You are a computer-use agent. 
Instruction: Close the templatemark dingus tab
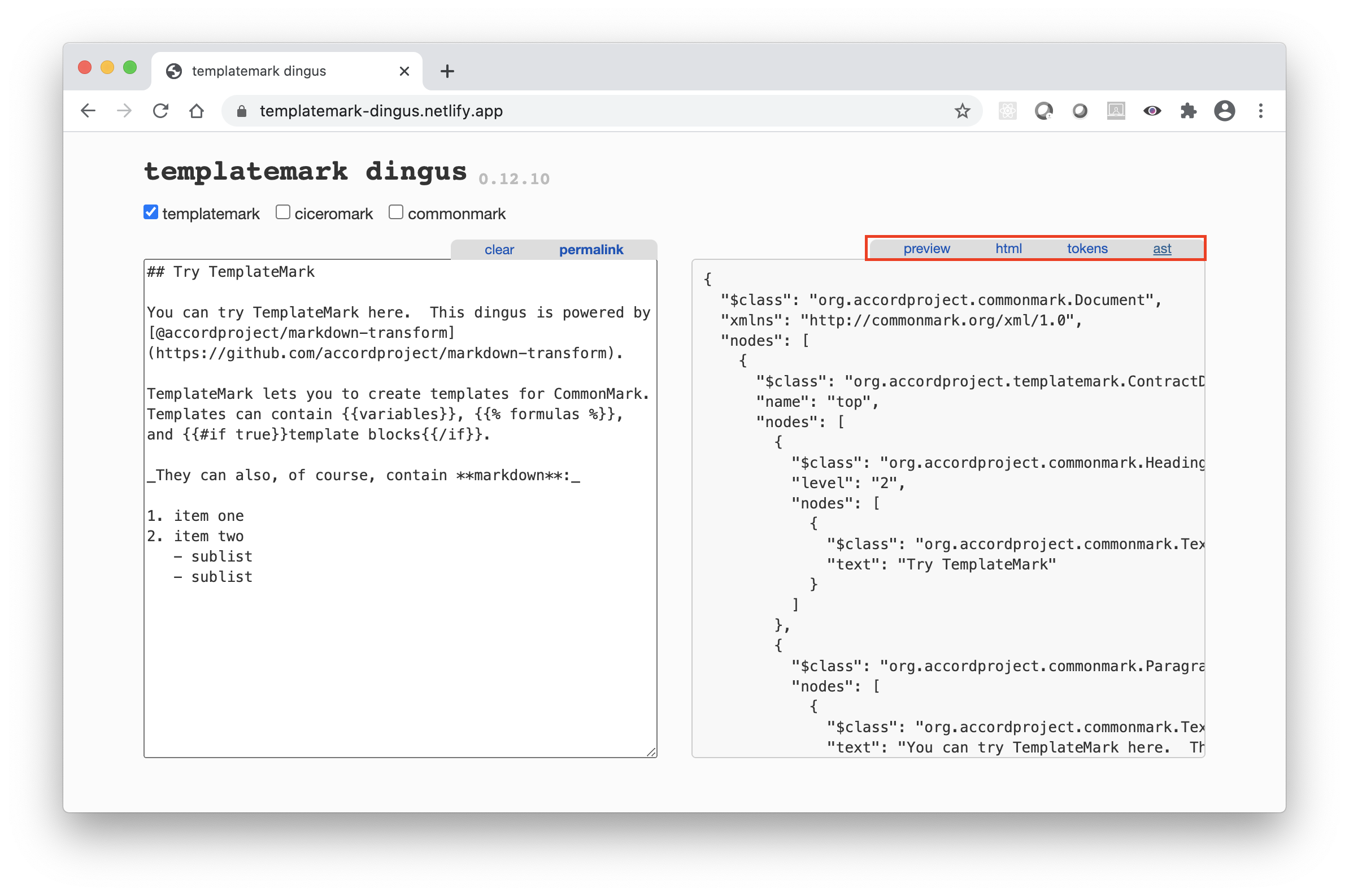click(x=404, y=71)
